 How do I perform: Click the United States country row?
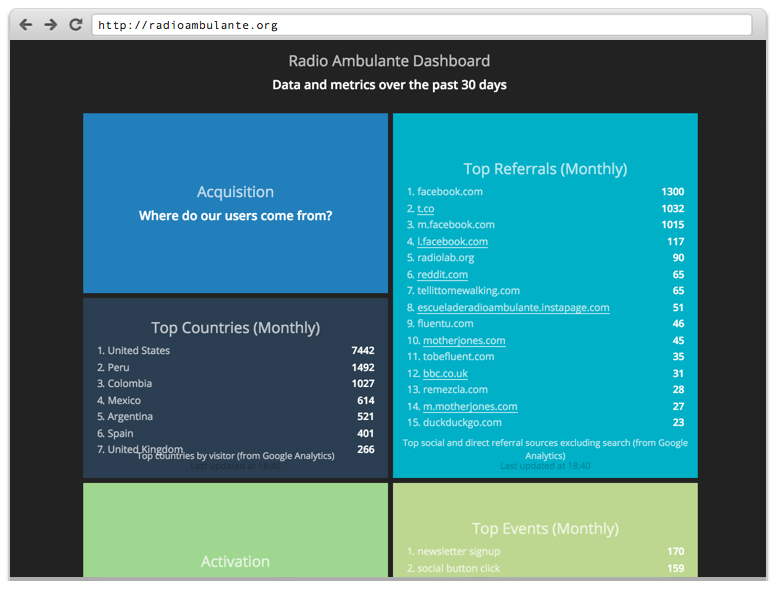point(235,351)
